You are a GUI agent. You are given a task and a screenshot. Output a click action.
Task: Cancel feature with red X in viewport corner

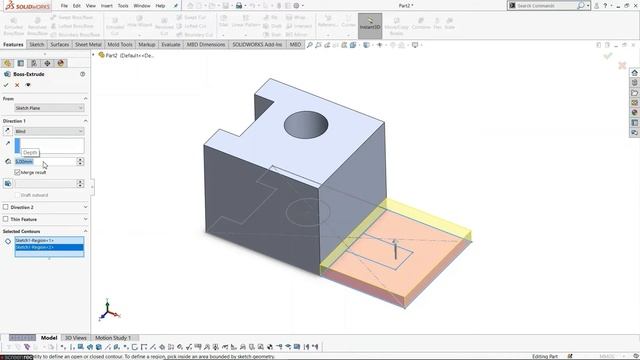point(622,65)
